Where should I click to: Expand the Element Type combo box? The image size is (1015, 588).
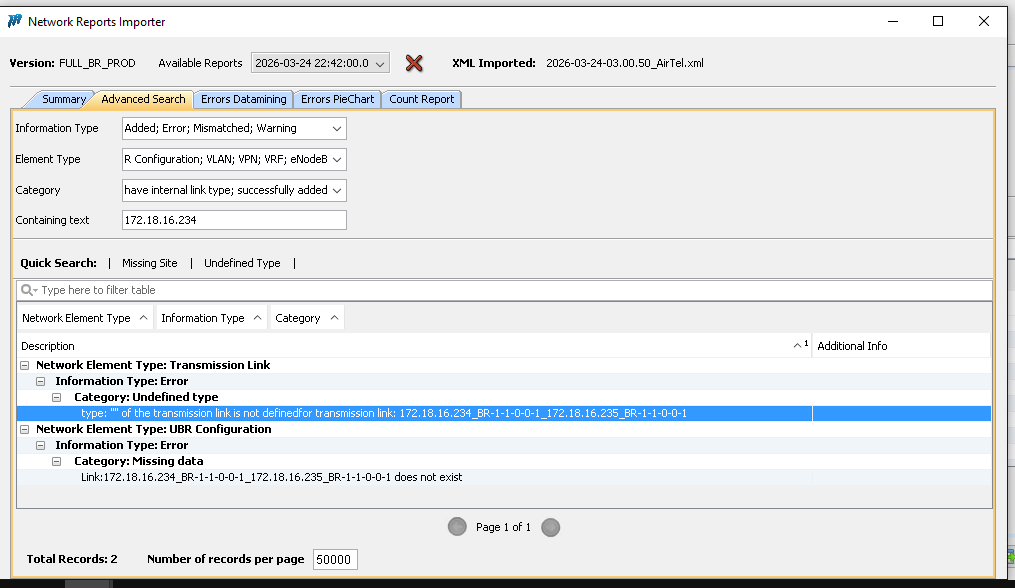tap(336, 159)
